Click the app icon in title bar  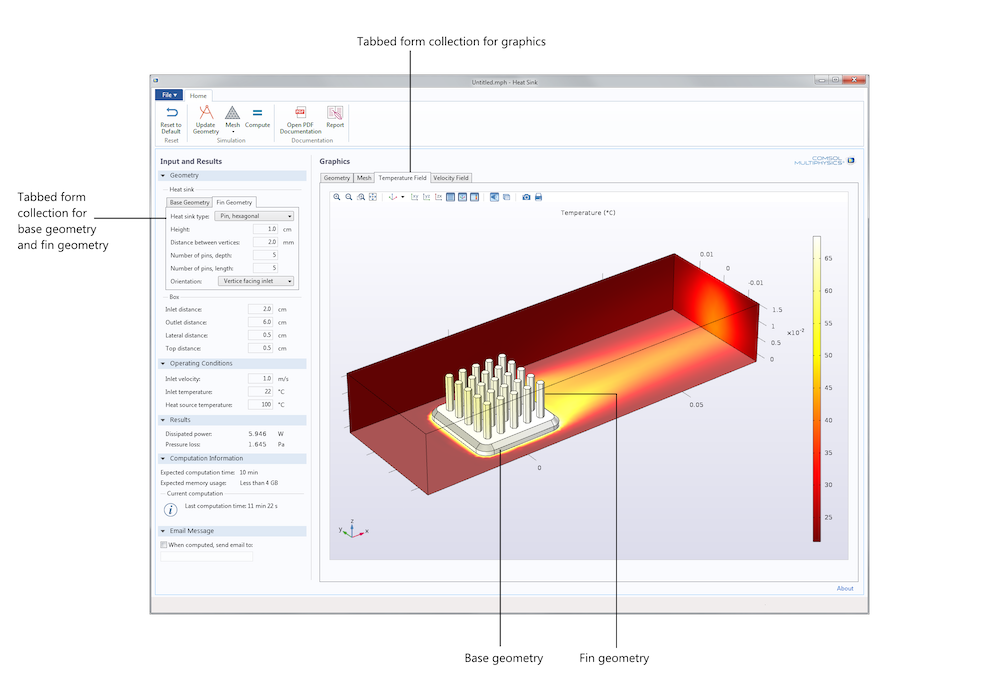(x=156, y=80)
